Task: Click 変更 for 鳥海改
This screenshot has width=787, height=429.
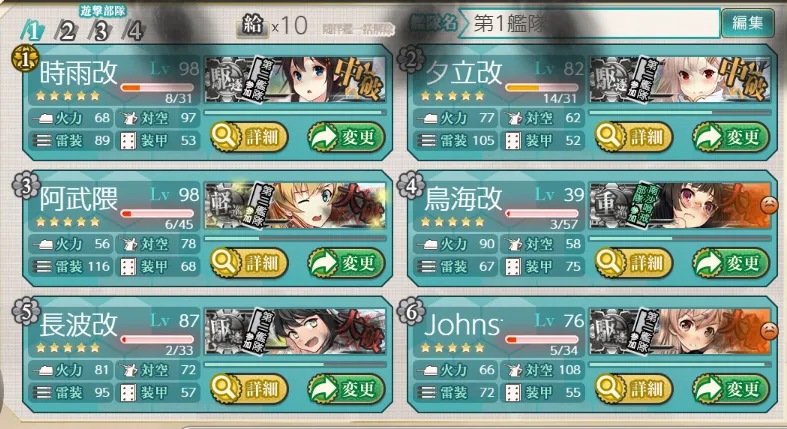Action: (x=731, y=262)
